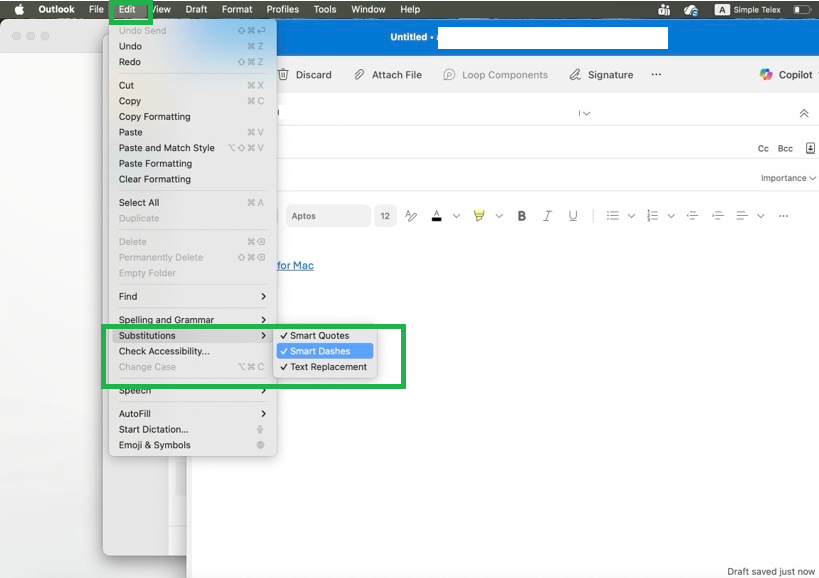Open the Help menu
The height and width of the screenshot is (578, 819).
click(410, 9)
